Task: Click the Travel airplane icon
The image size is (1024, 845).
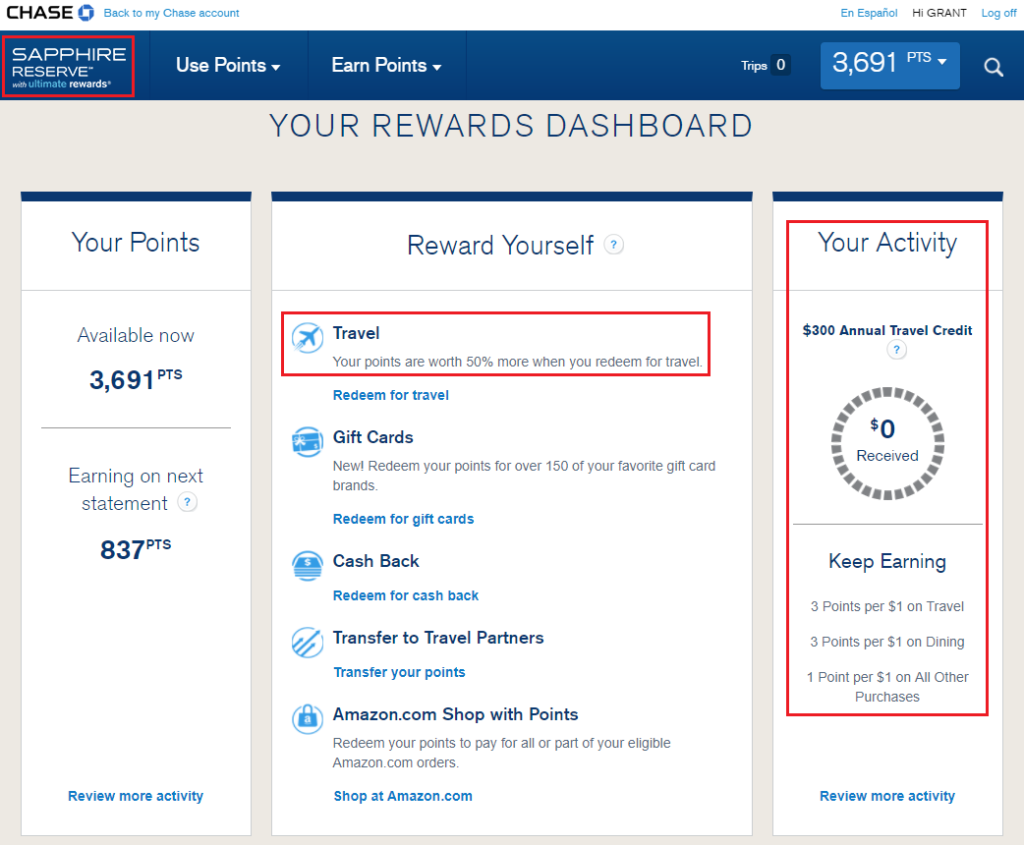Action: [x=308, y=338]
